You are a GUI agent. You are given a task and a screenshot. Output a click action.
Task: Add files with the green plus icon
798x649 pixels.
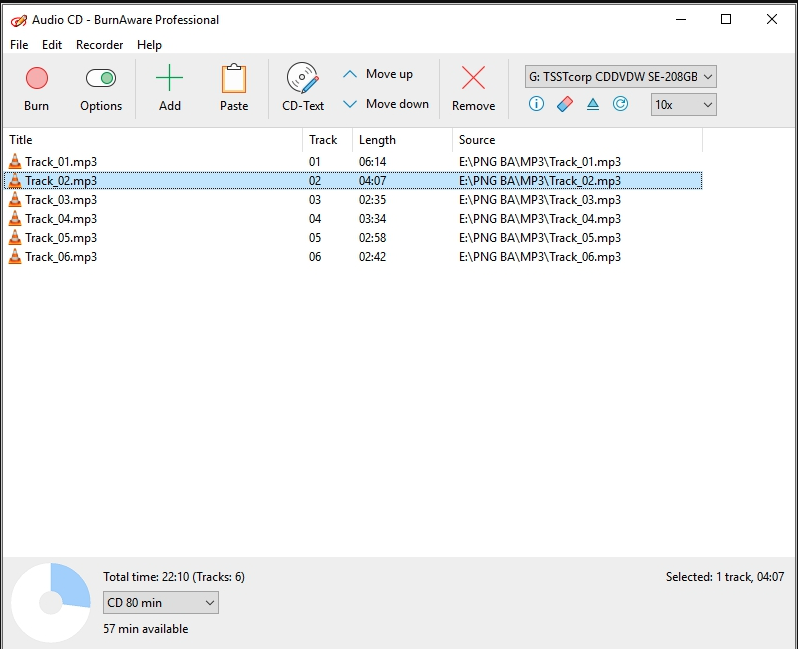coord(169,78)
